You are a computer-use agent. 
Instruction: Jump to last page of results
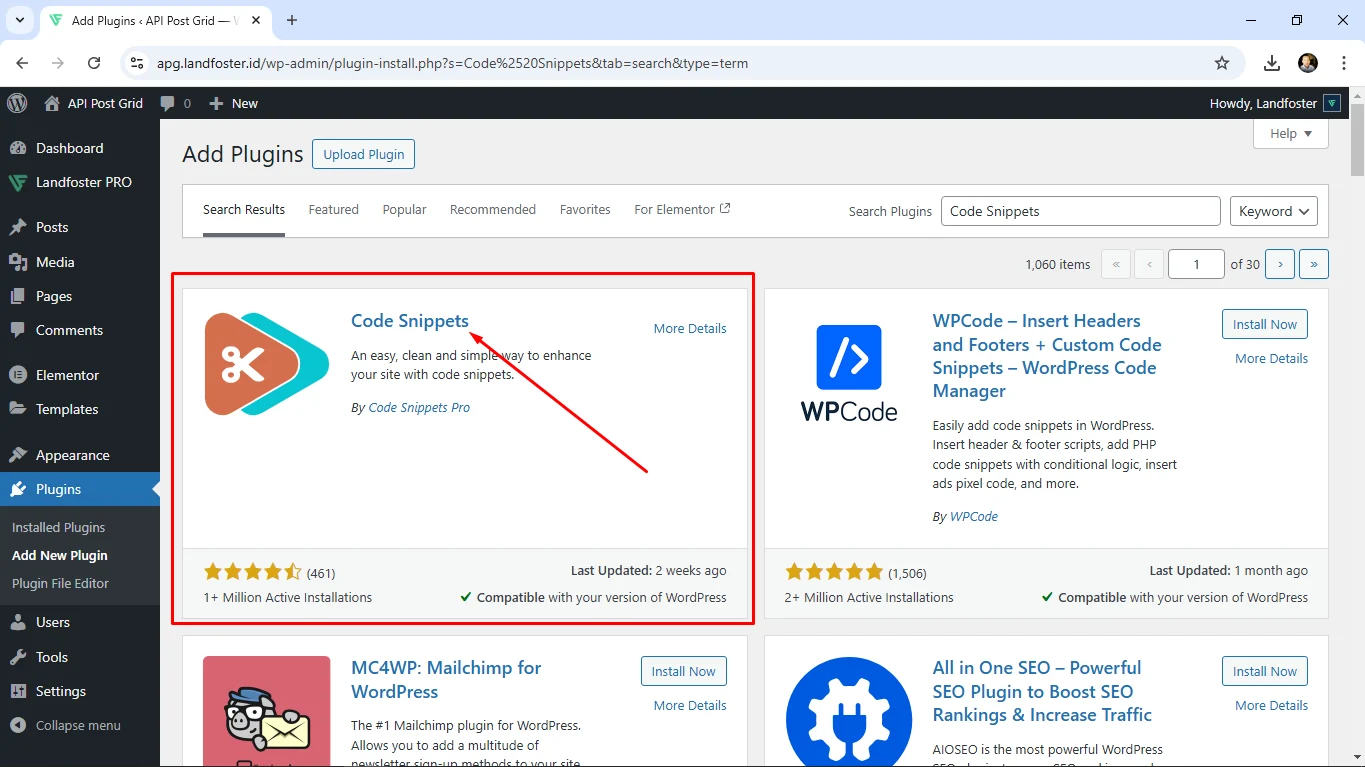pyautogui.click(x=1313, y=264)
